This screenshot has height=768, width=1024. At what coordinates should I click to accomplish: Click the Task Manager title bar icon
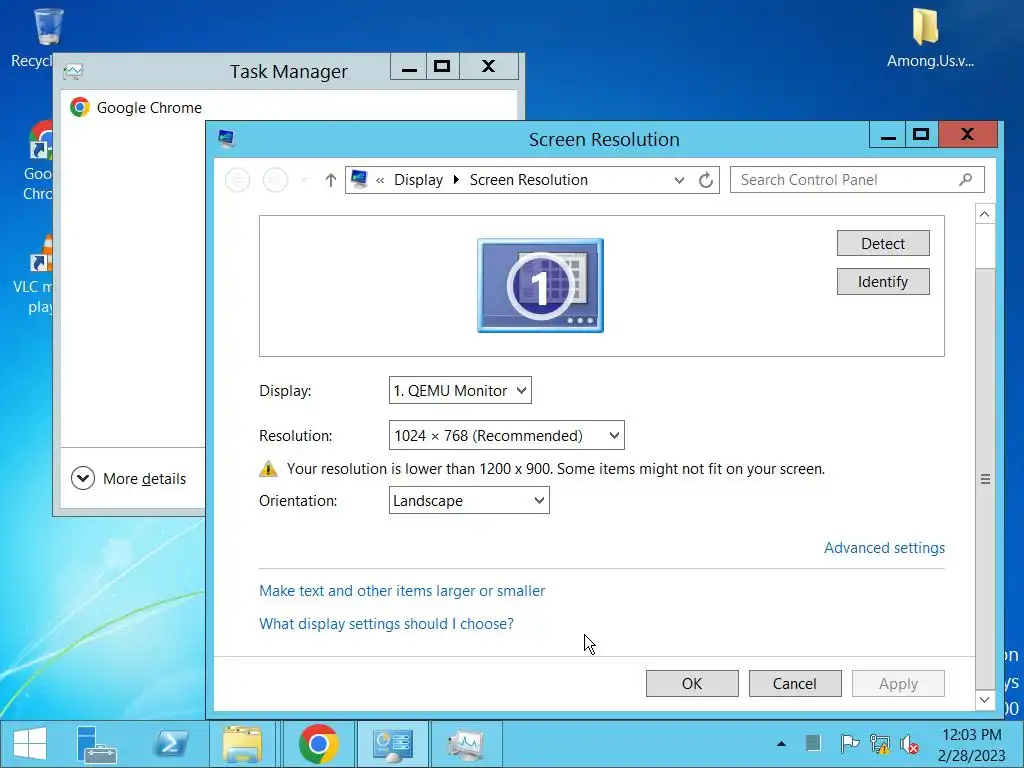(x=73, y=71)
